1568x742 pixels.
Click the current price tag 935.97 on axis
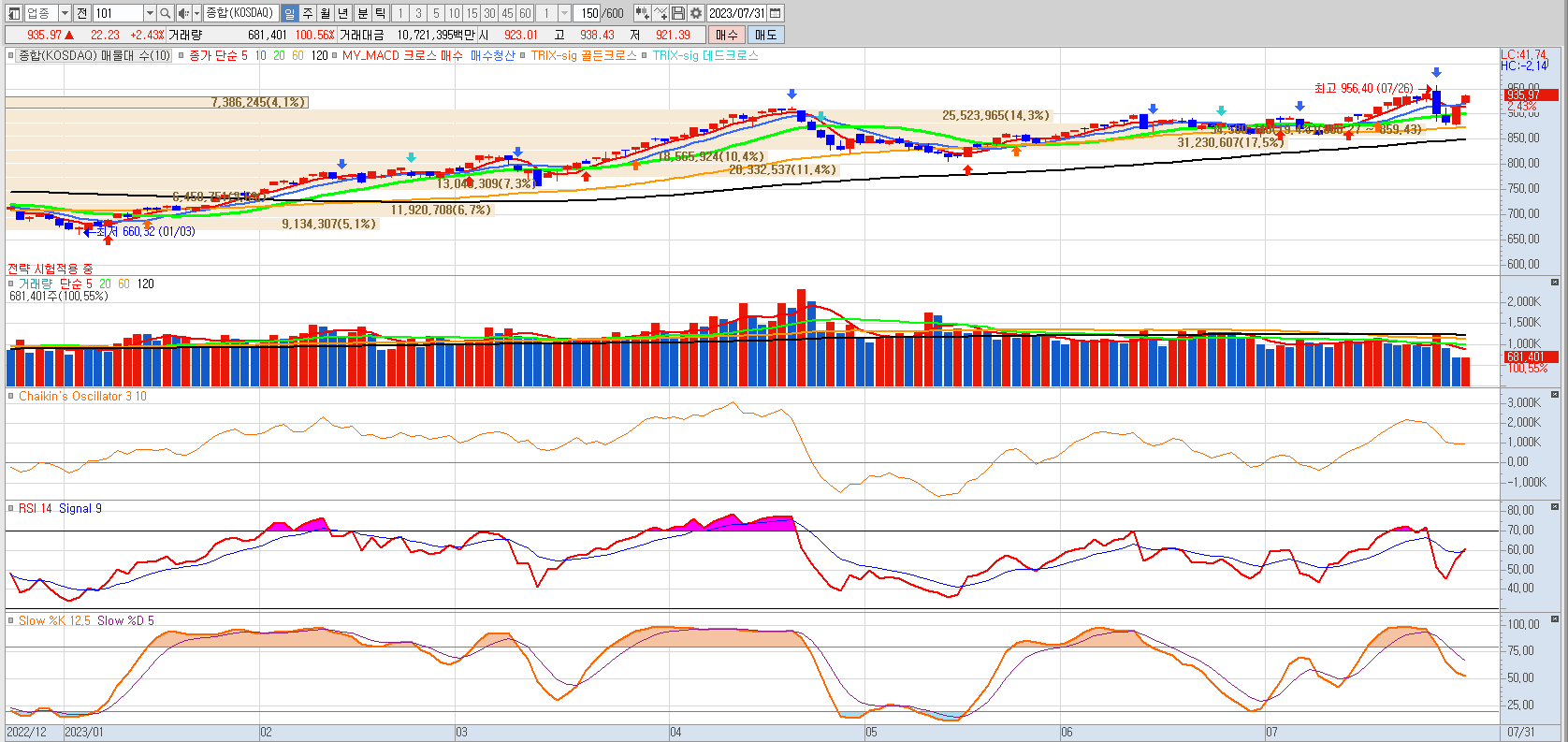point(1531,95)
